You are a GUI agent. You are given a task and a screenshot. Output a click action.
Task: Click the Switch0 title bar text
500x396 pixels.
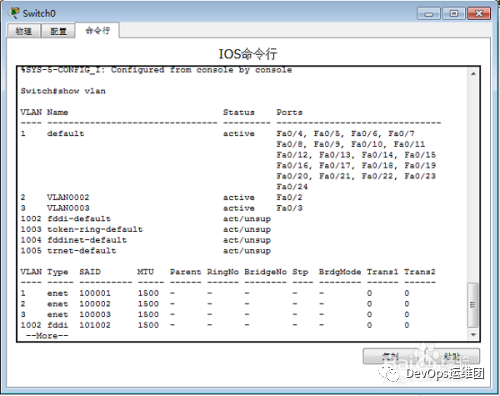(39, 13)
